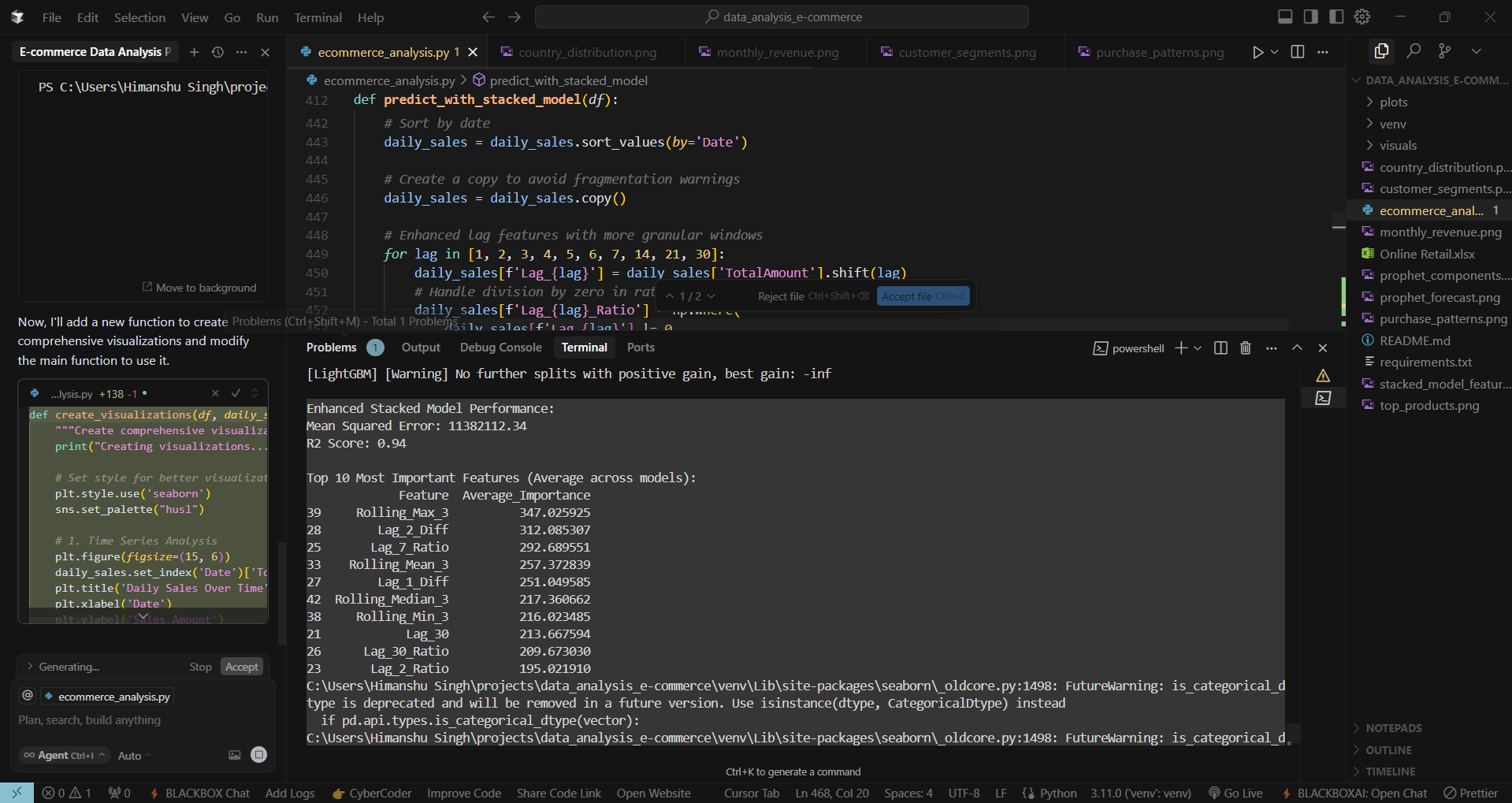
Task: Open Prettier status bar item
Action: point(1470,794)
